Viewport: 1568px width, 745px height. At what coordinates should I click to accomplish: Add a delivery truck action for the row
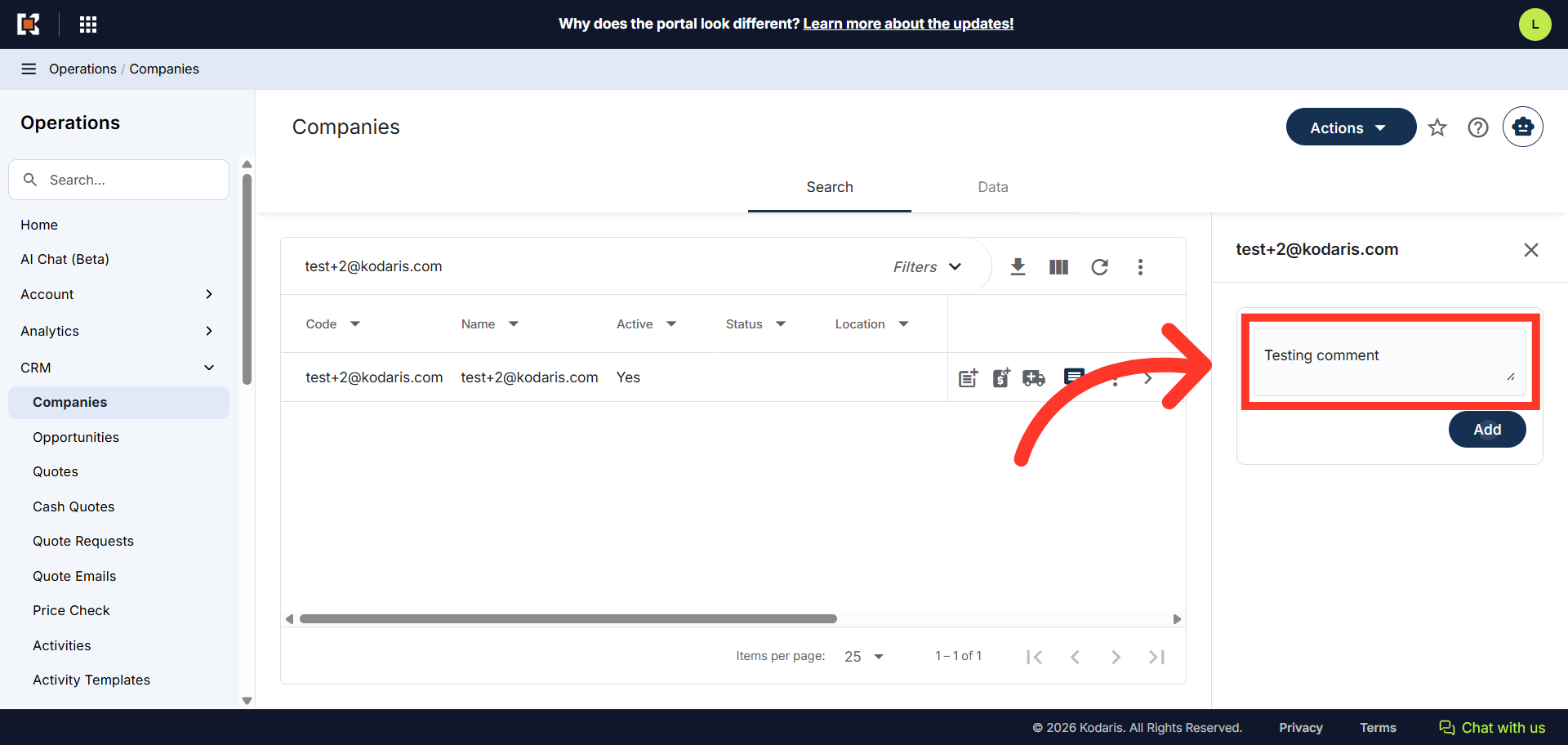(x=1034, y=377)
